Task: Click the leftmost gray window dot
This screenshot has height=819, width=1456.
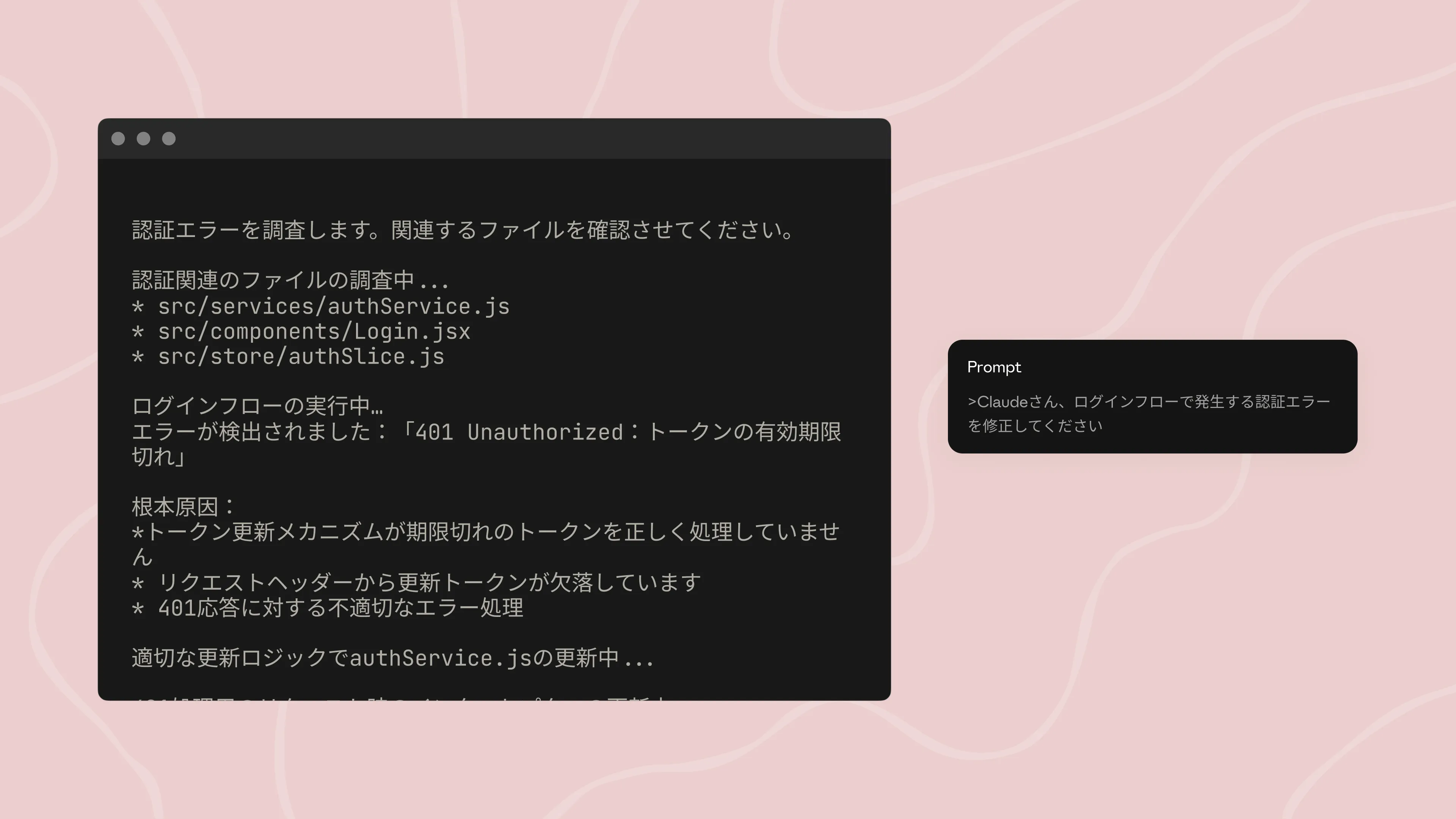Action: 118,138
